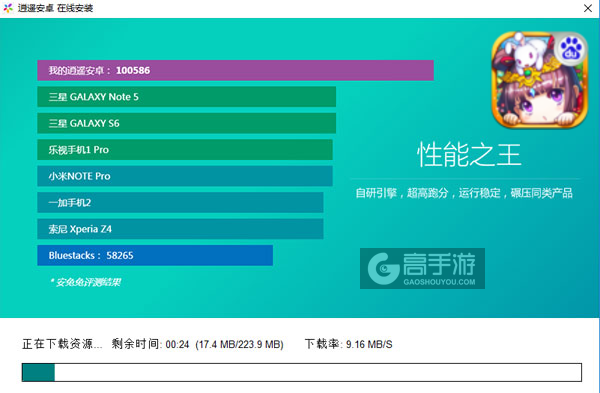Click the download progress bar
Image resolution: width=600 pixels, height=393 pixels.
302,372
